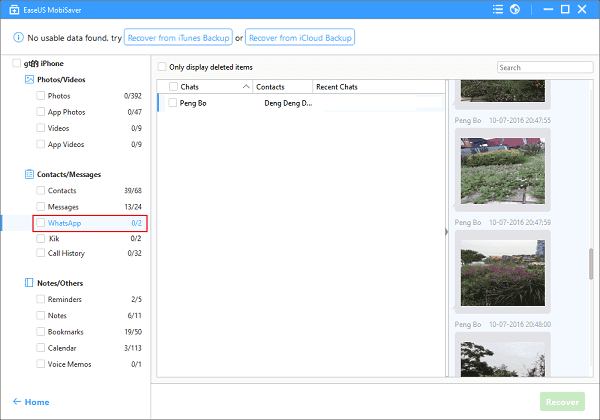Click the back arrow next to Home
This screenshot has height=420, width=600.
[17, 401]
